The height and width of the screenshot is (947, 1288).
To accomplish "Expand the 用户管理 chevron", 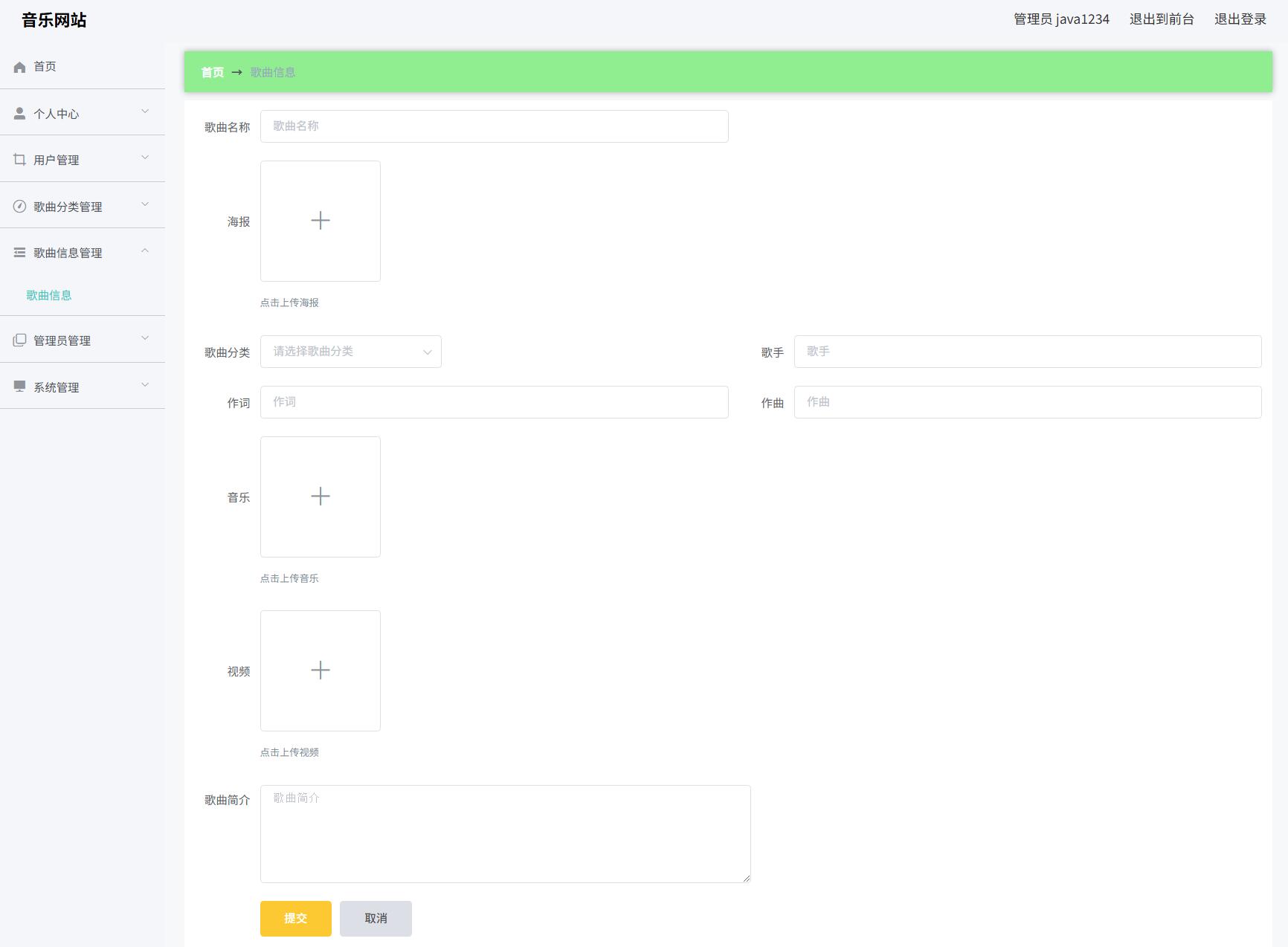I will tap(145, 158).
